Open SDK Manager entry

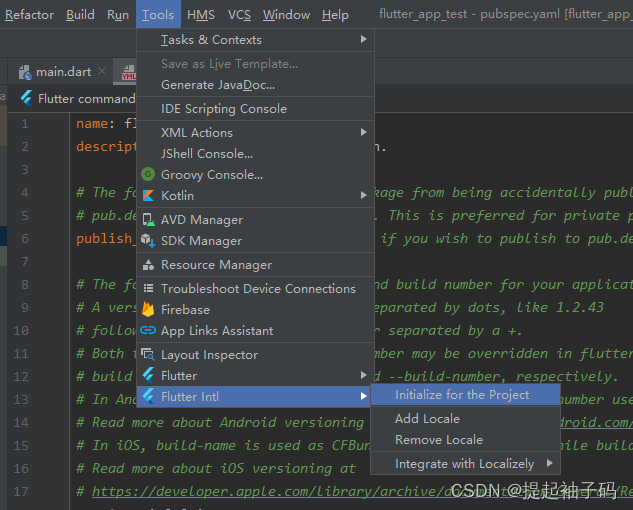click(x=256, y=241)
